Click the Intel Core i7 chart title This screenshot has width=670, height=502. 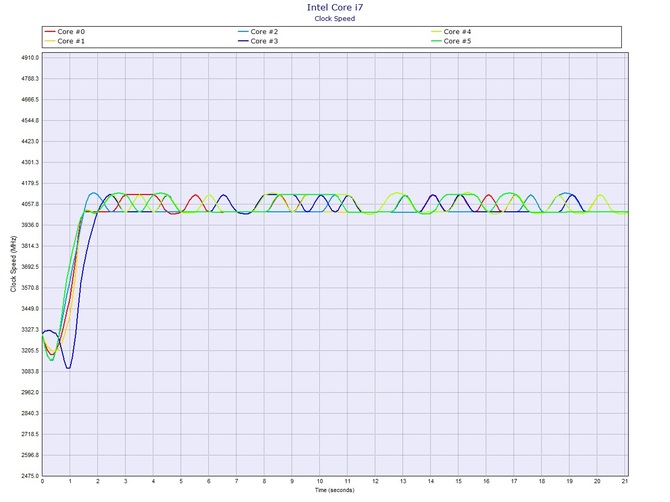[335, 7]
